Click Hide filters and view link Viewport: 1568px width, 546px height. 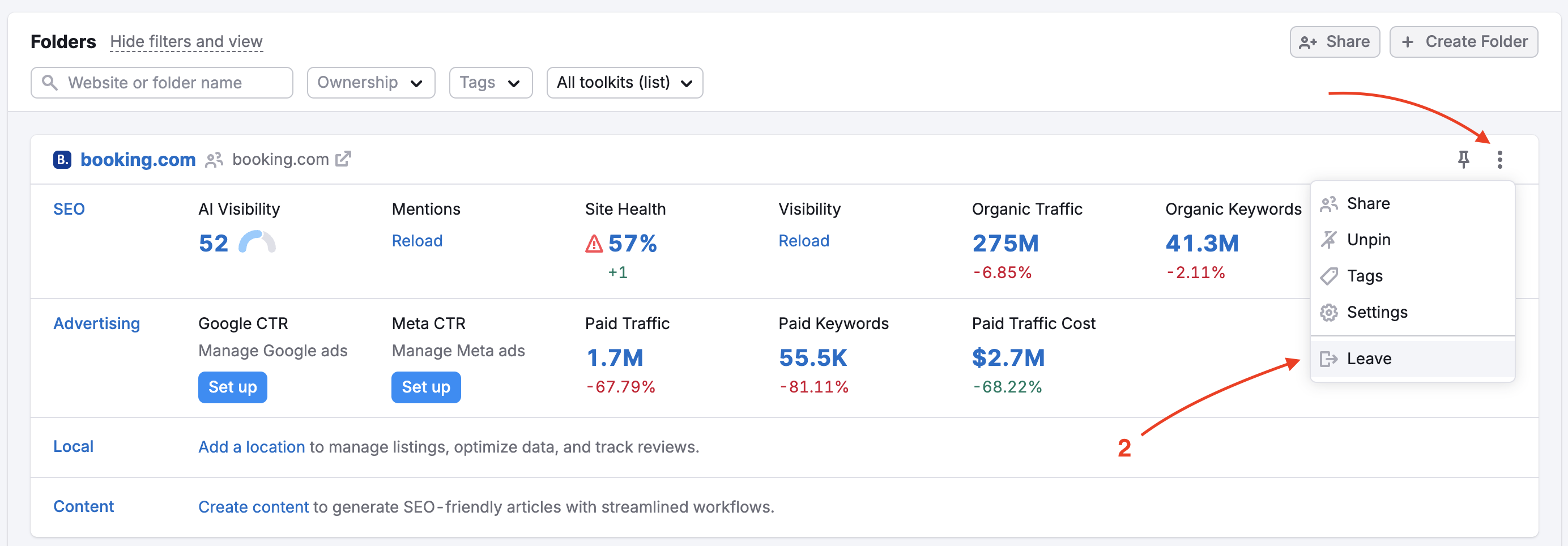tap(186, 42)
